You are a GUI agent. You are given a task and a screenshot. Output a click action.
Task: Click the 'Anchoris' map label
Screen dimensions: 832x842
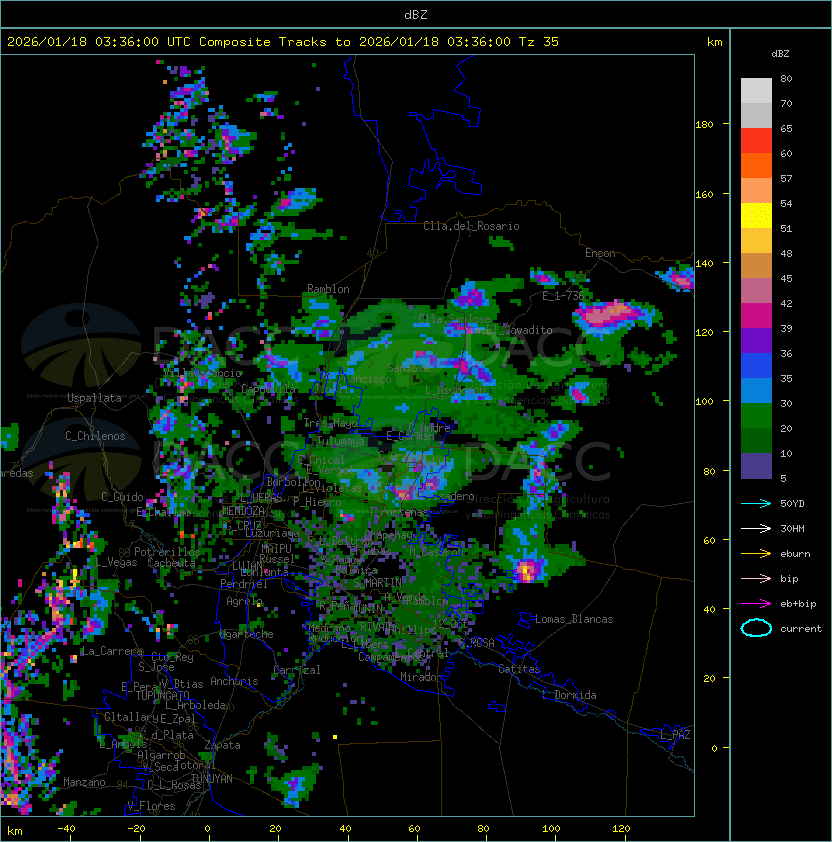coord(234,681)
